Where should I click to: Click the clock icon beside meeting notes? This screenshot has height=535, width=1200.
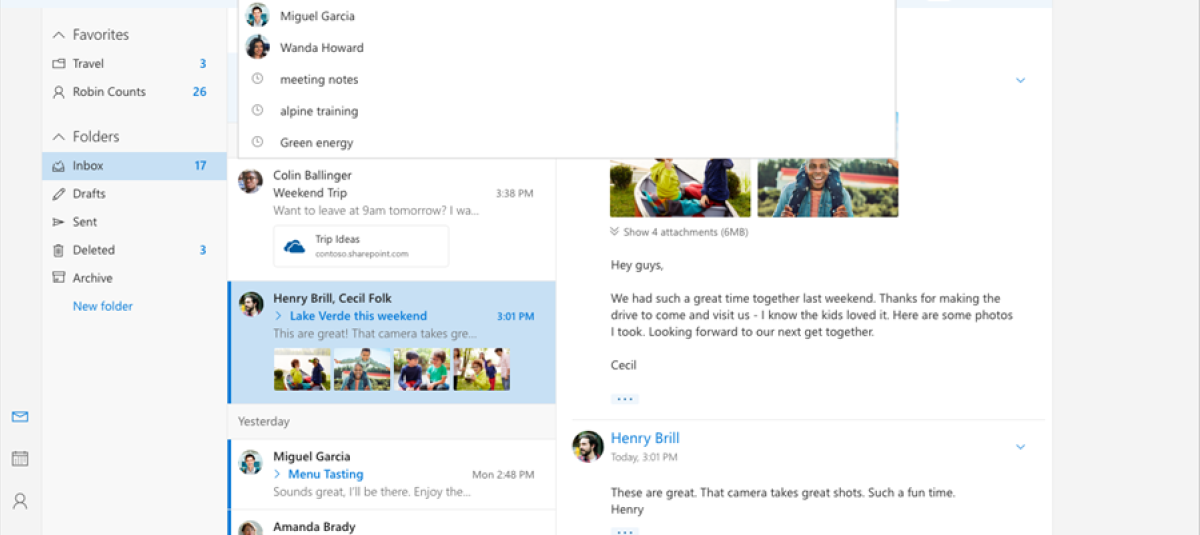pyautogui.click(x=258, y=79)
